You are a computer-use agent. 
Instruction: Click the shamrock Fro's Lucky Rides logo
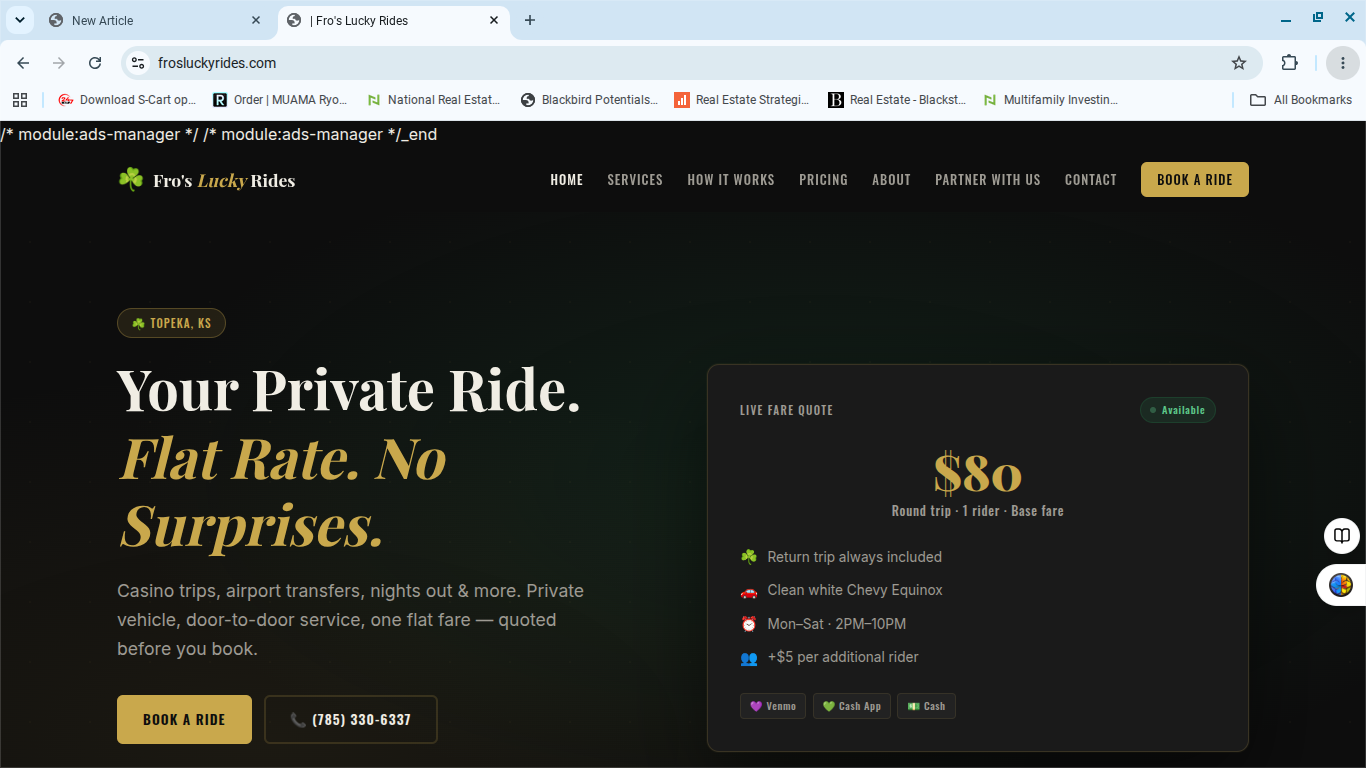206,180
